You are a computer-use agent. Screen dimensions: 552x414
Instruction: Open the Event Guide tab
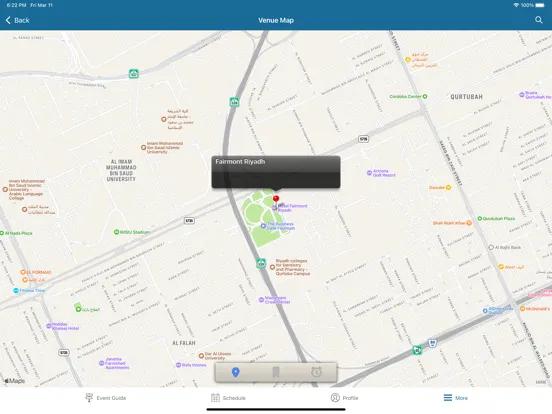[106, 398]
